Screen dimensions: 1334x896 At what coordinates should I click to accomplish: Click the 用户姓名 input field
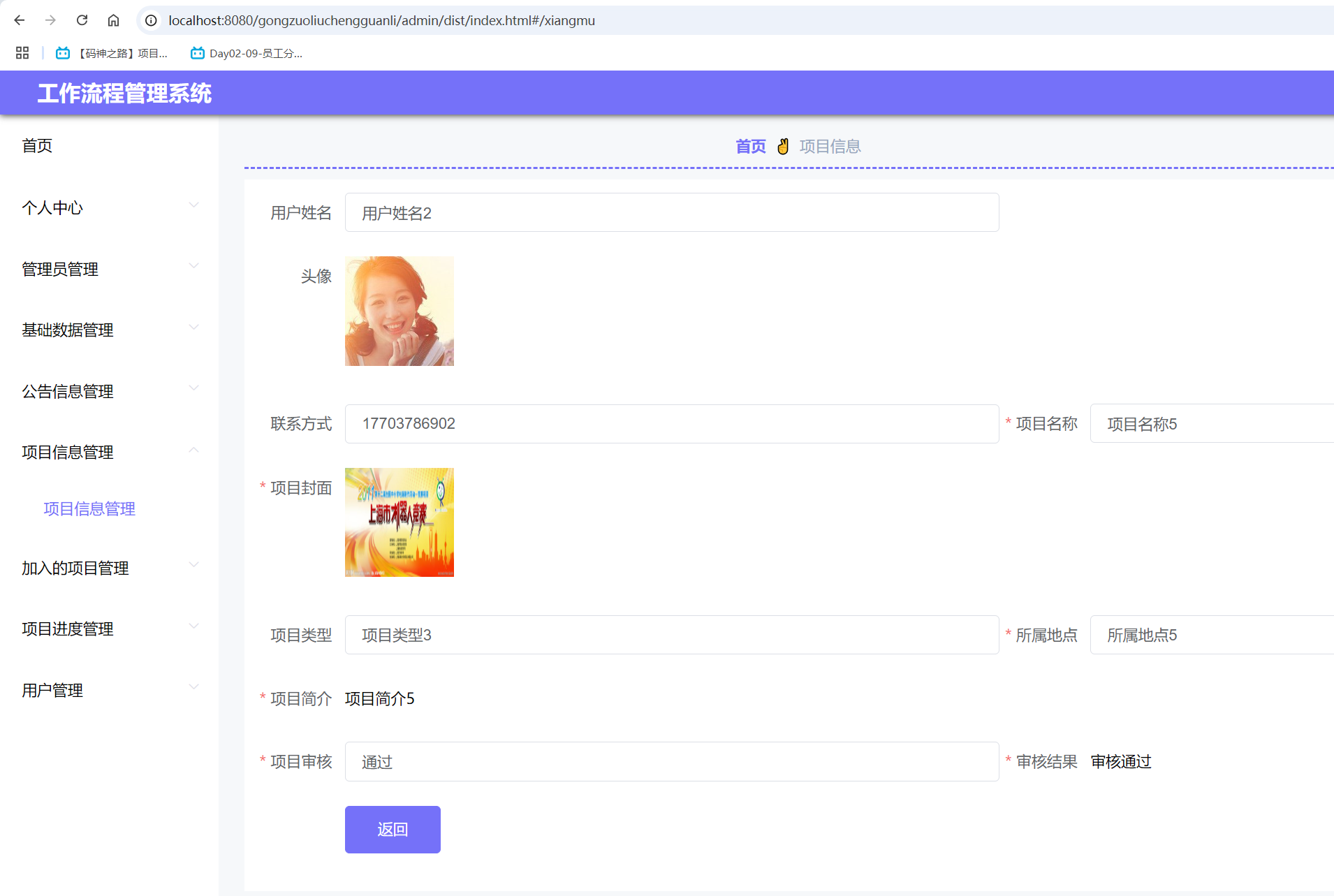point(670,212)
